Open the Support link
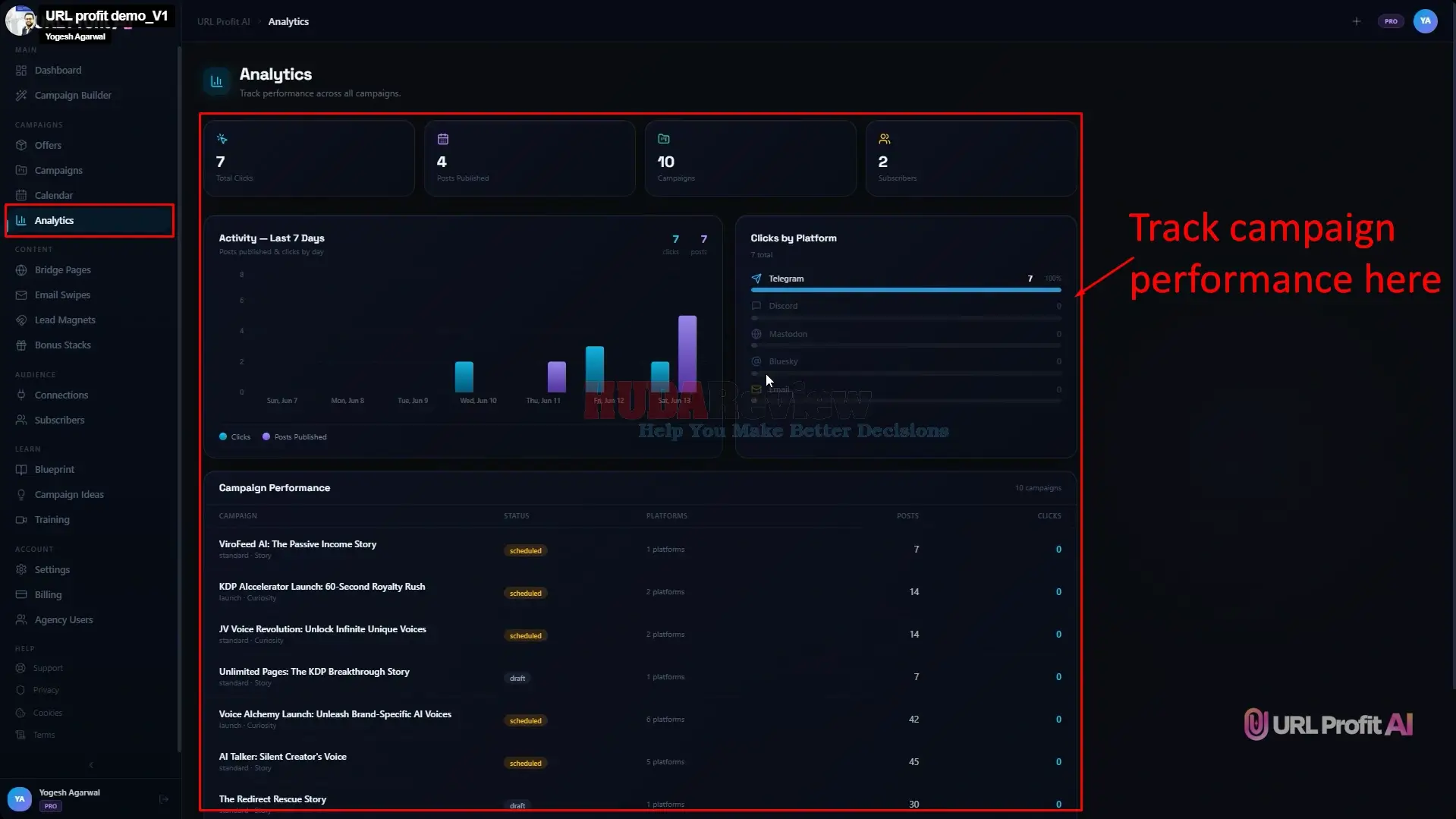Image resolution: width=1456 pixels, height=819 pixels. (48, 669)
